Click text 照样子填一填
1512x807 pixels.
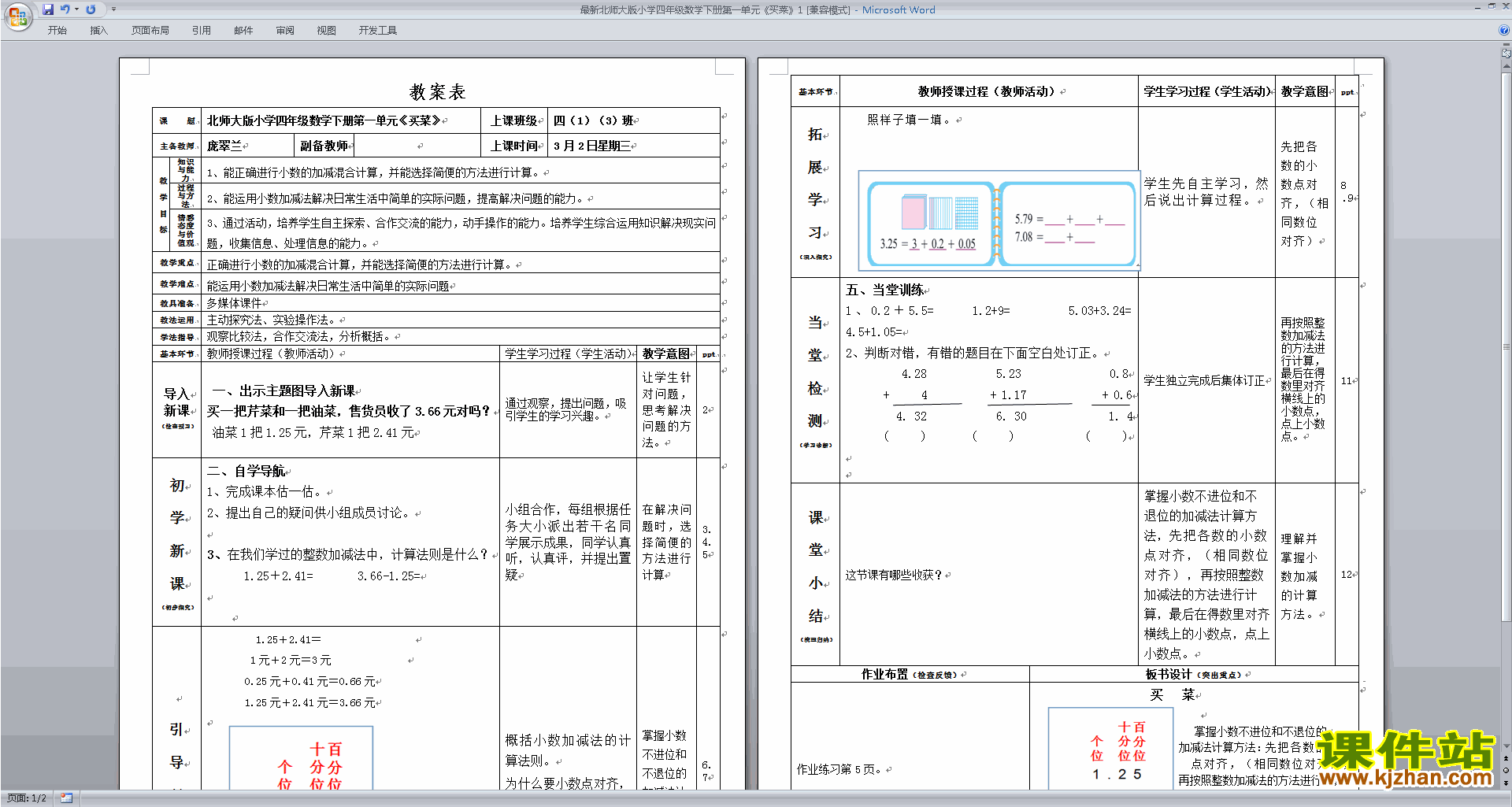coord(910,120)
